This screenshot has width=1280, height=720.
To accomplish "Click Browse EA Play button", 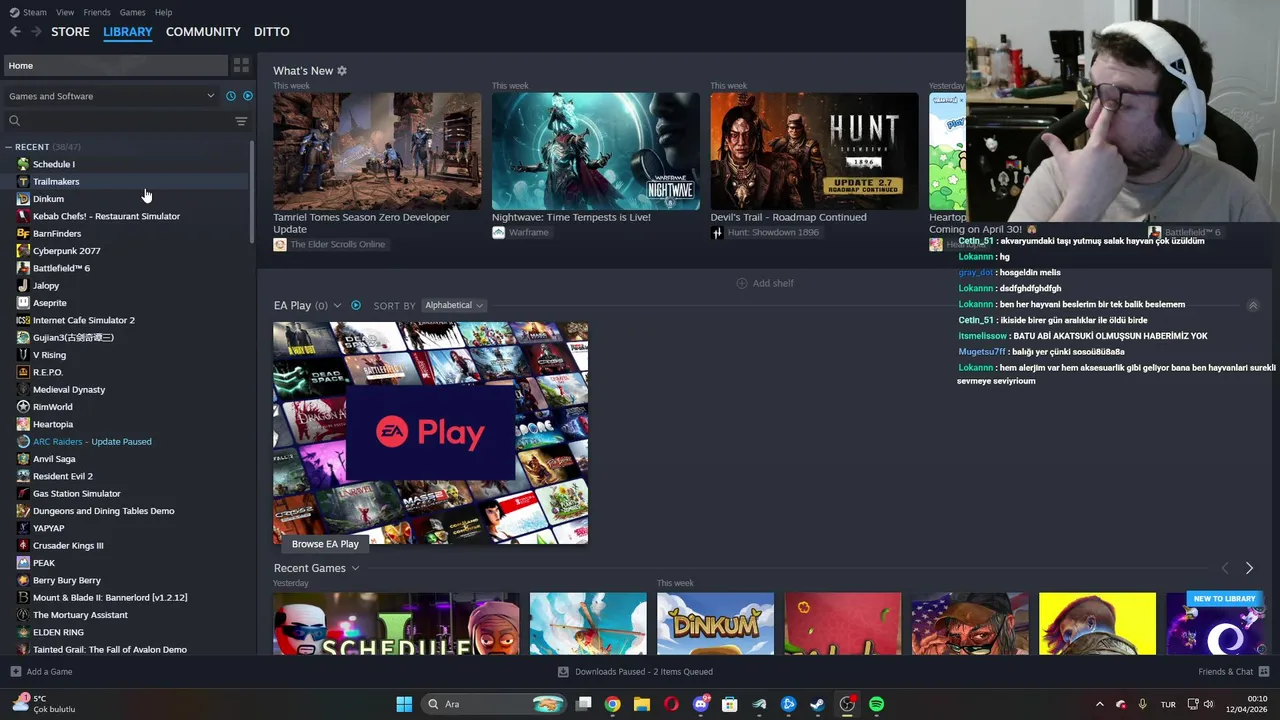I will point(325,544).
